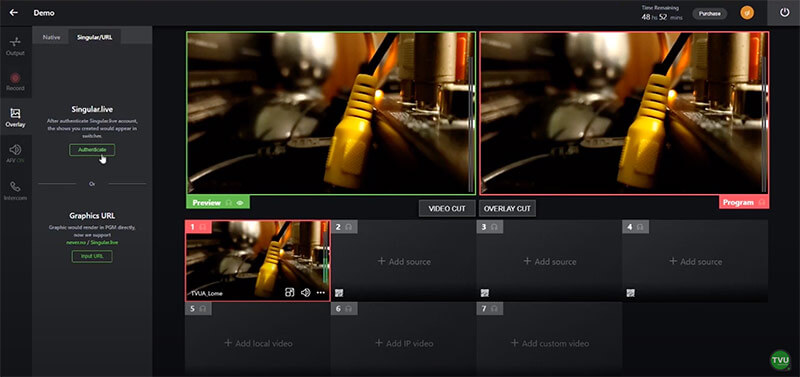Select the TVUA_Lome source thumbnail

257,261
